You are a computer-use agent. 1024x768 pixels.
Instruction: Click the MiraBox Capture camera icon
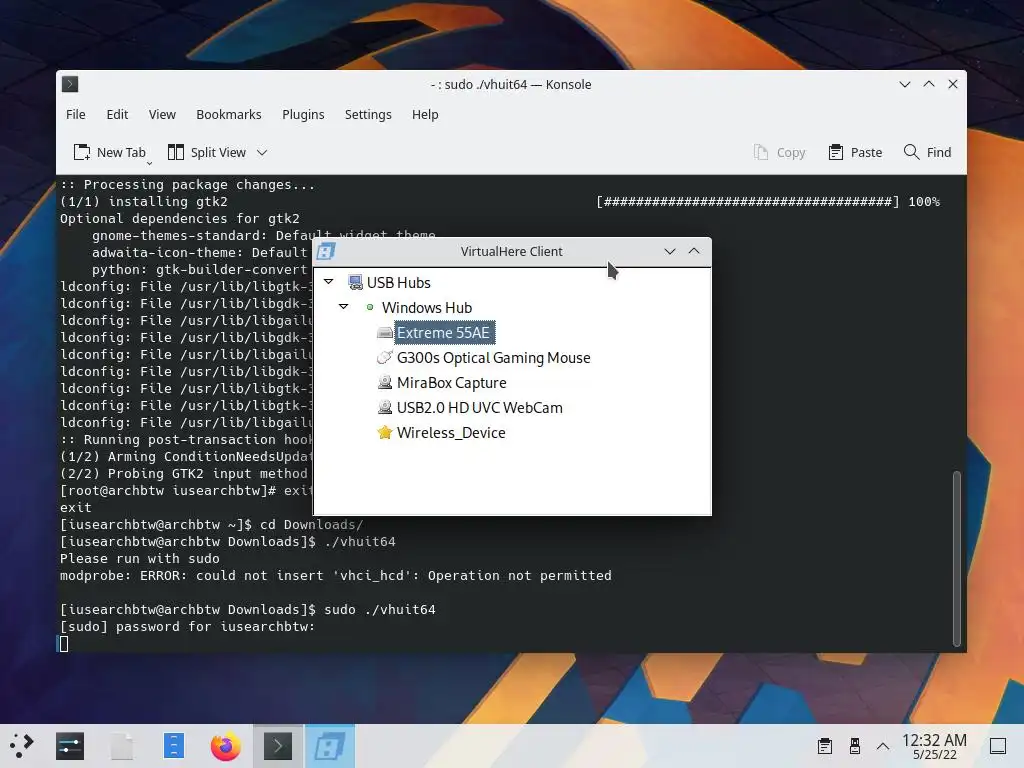coord(385,382)
